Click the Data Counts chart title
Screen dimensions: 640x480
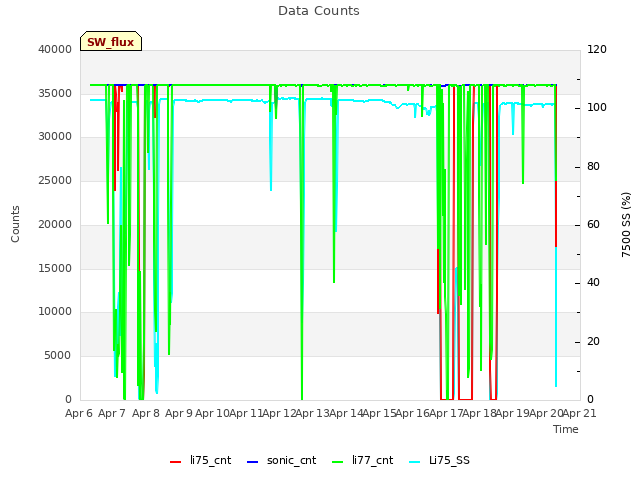[x=319, y=11]
